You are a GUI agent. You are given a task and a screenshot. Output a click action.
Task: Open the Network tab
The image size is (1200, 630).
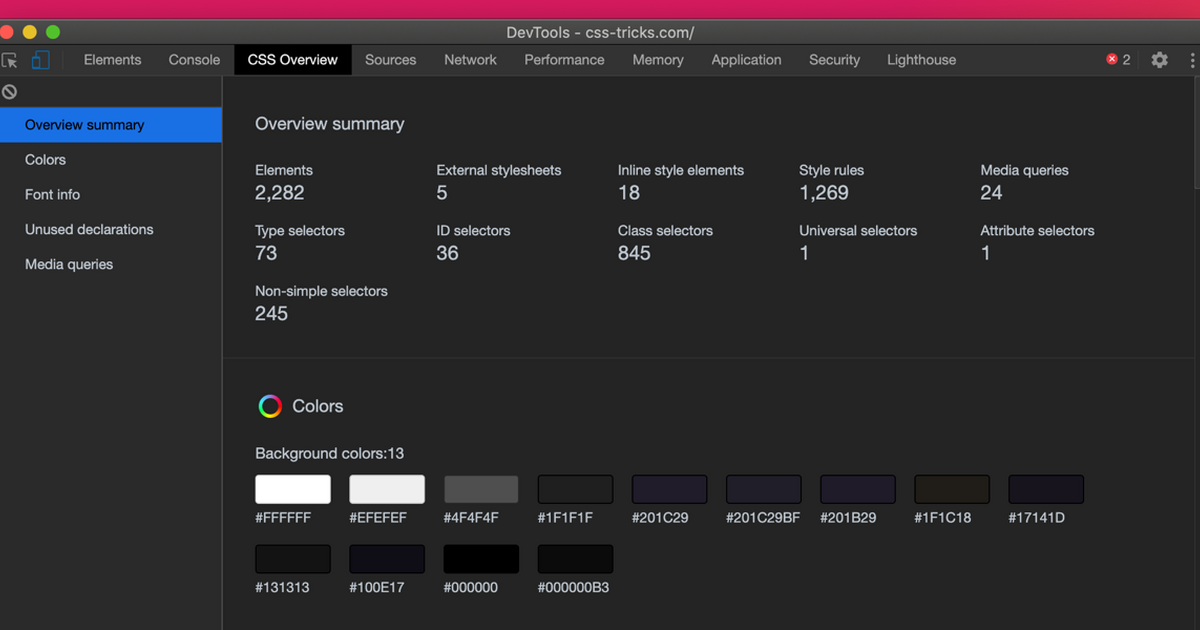(x=470, y=60)
